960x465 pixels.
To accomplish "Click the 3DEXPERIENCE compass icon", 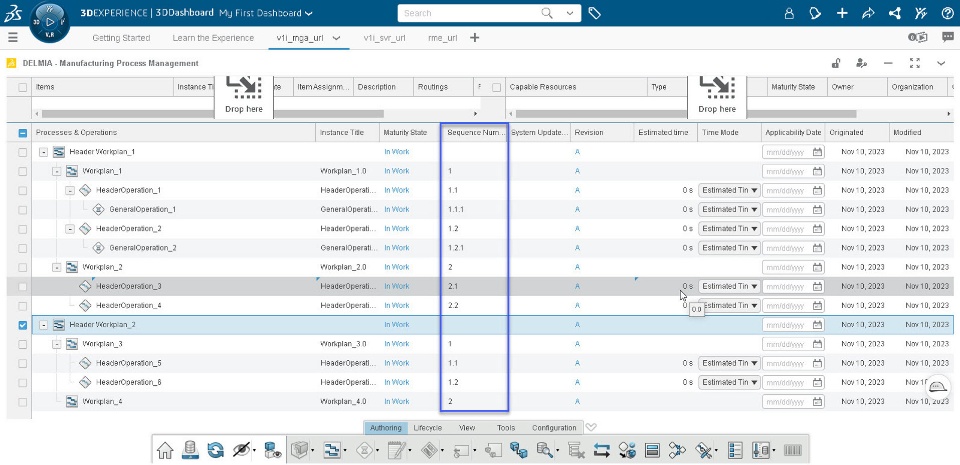I will coord(49,22).
